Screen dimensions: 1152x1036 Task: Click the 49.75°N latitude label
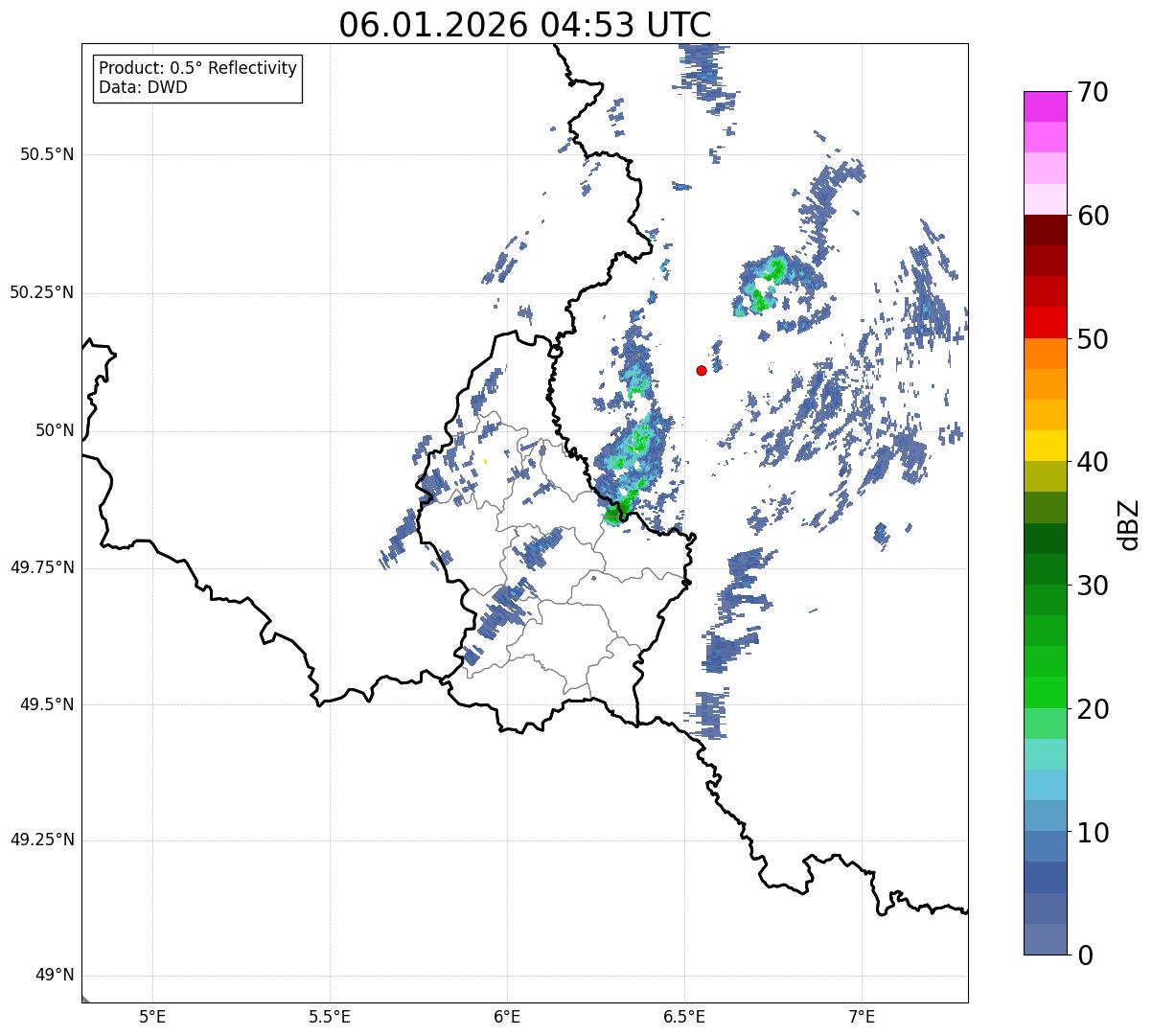click(x=42, y=567)
